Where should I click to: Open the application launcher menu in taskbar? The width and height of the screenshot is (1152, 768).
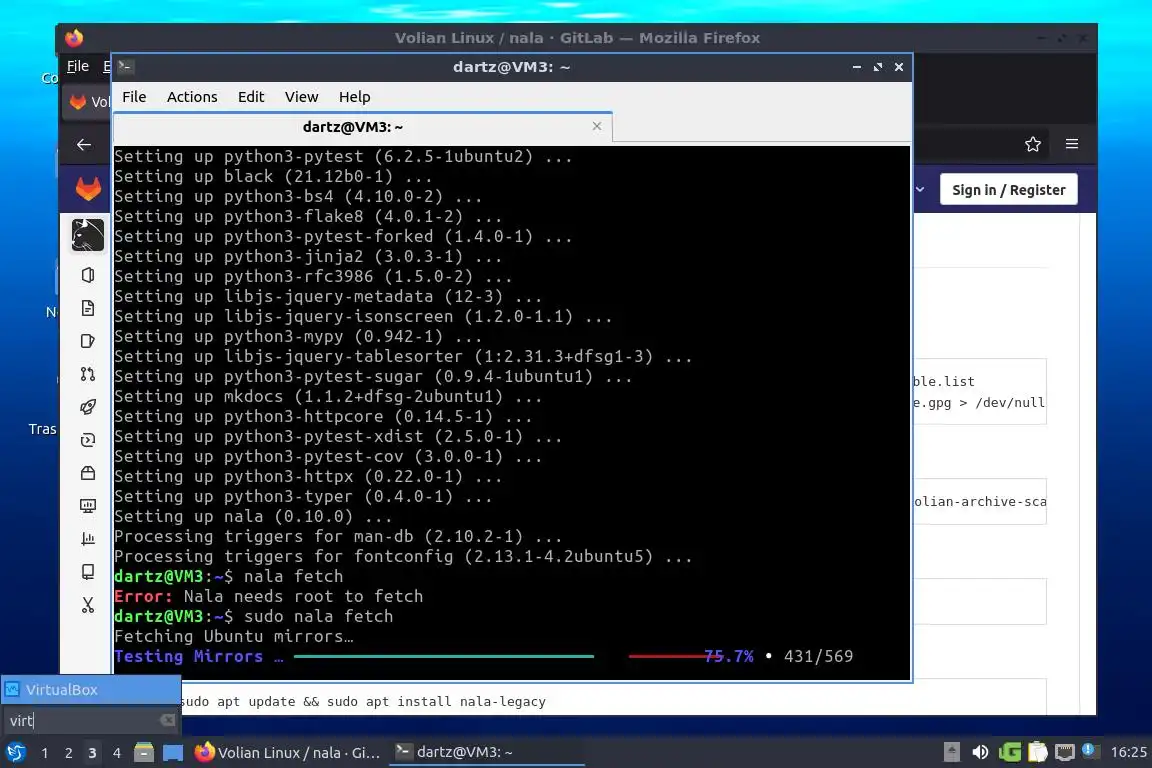15,753
